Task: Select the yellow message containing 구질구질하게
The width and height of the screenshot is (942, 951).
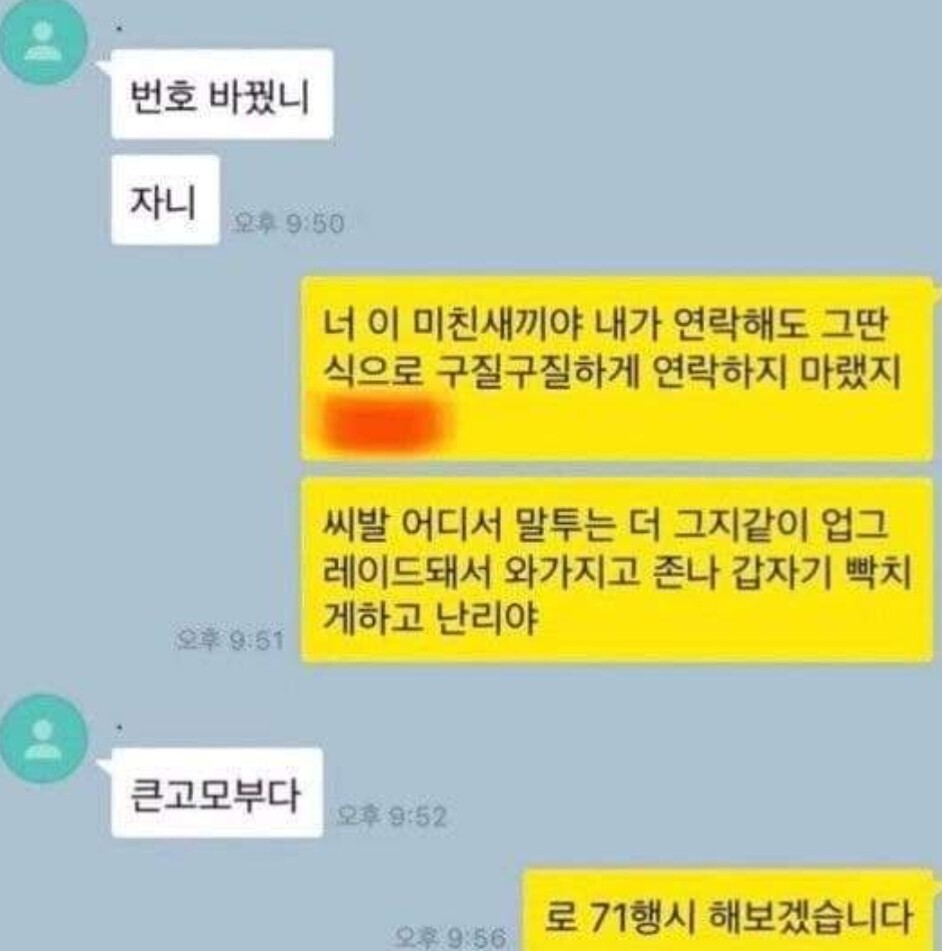Action: pyautogui.click(x=617, y=369)
